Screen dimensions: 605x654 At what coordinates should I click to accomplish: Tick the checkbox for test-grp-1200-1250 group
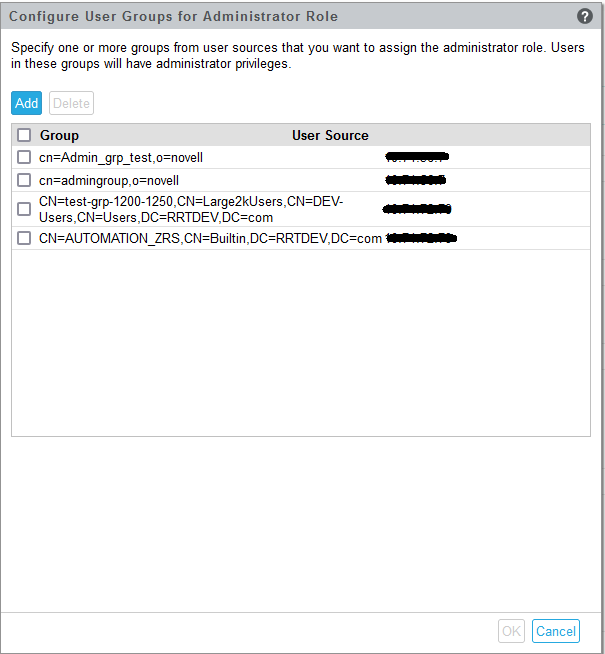pyautogui.click(x=24, y=209)
